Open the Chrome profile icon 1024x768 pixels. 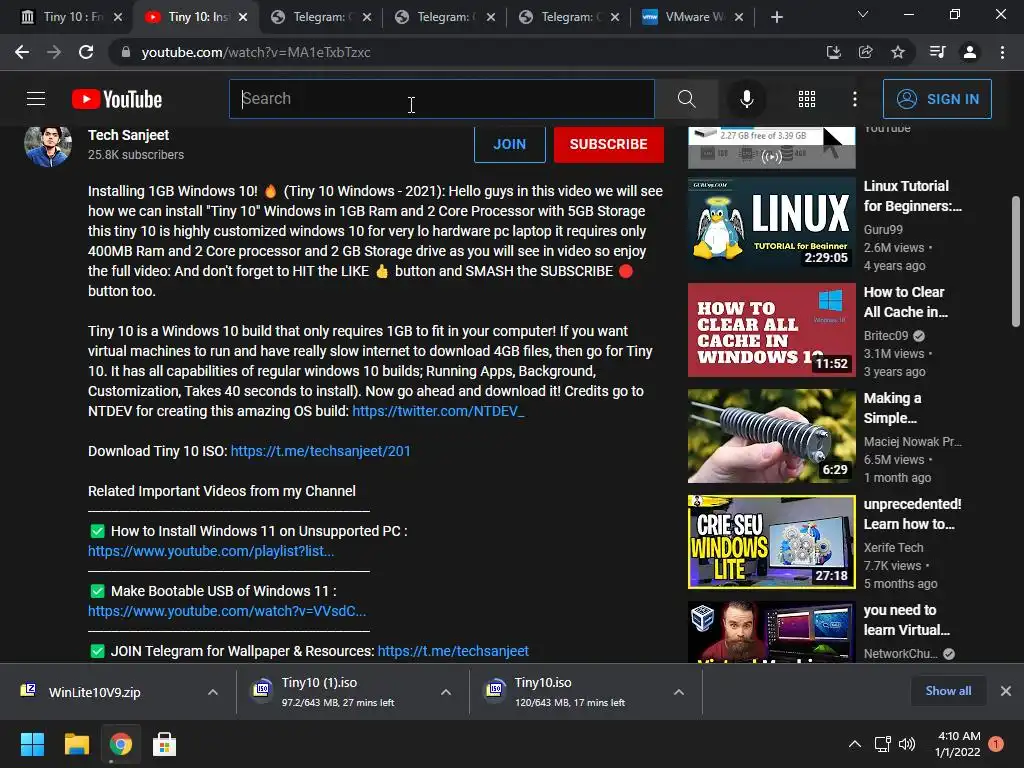(x=970, y=52)
